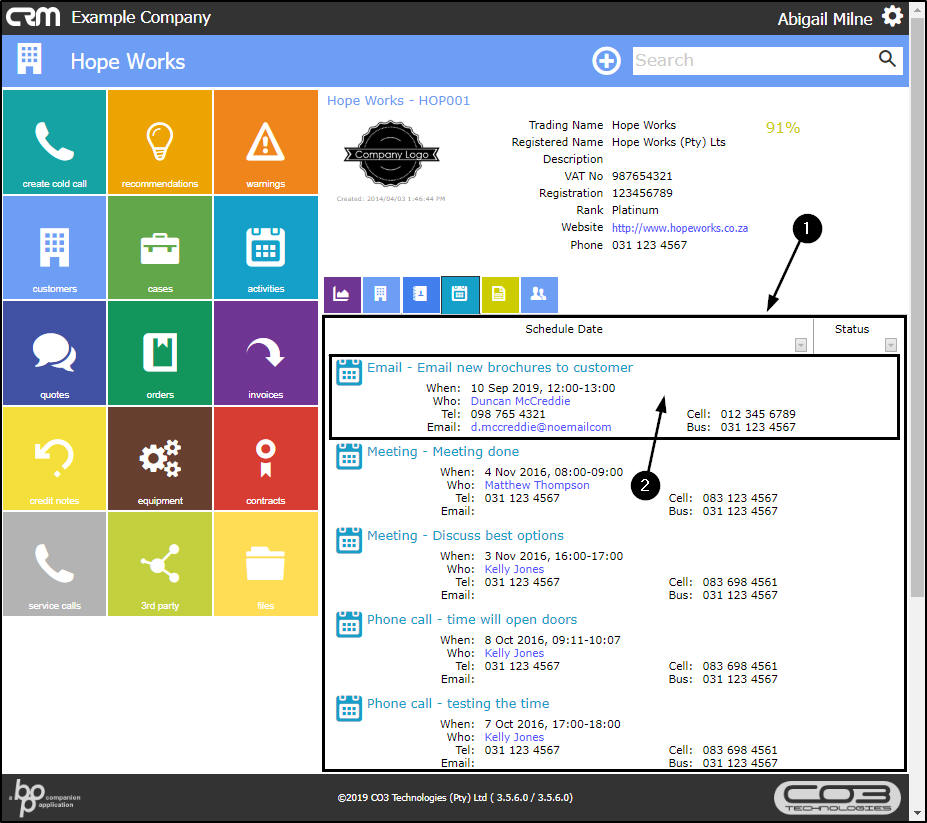Click the Rank value Platinum

(x=635, y=210)
